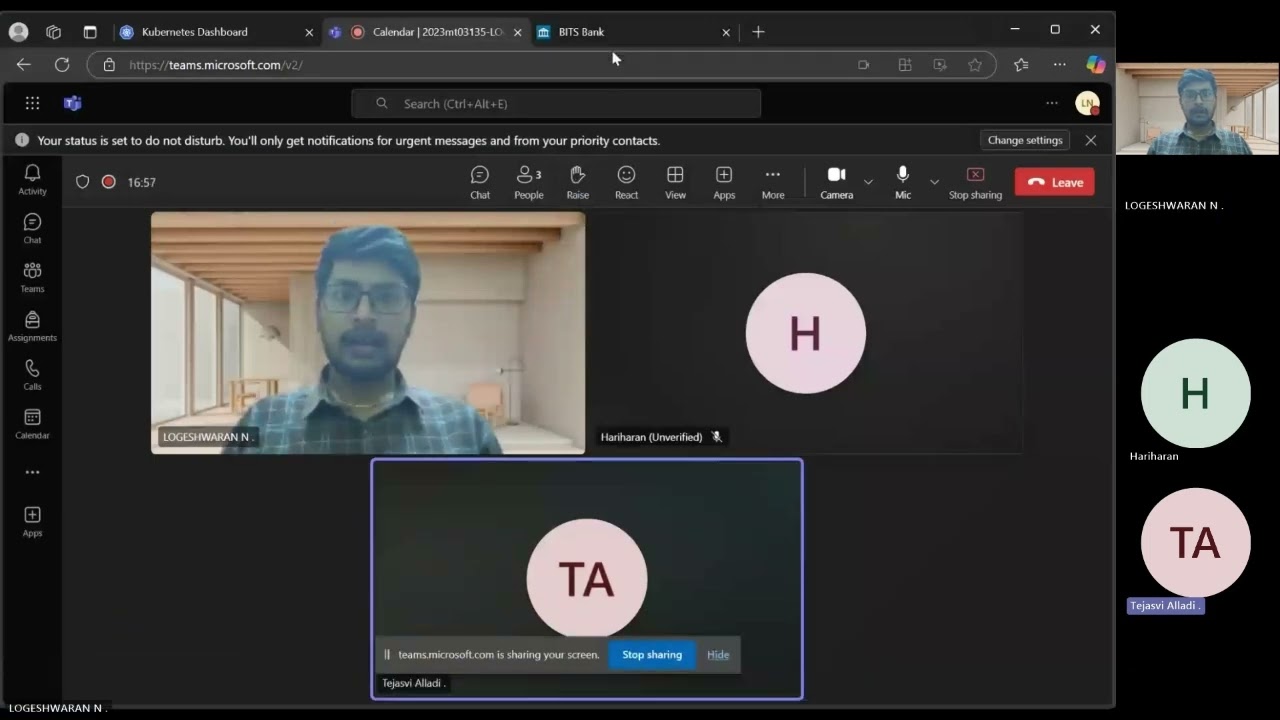The image size is (1280, 720).
Task: Open Activity in Teams sidebar
Action: [x=32, y=179]
